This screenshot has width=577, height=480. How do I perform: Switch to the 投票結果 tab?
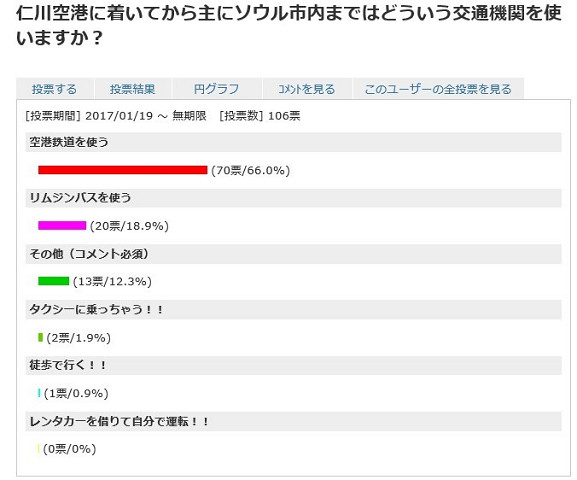132,89
